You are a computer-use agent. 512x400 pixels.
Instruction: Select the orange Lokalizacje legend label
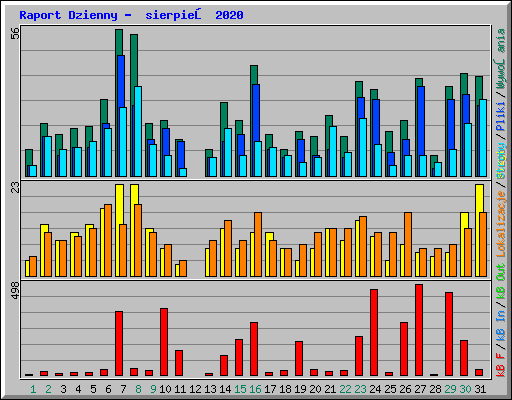(x=501, y=224)
